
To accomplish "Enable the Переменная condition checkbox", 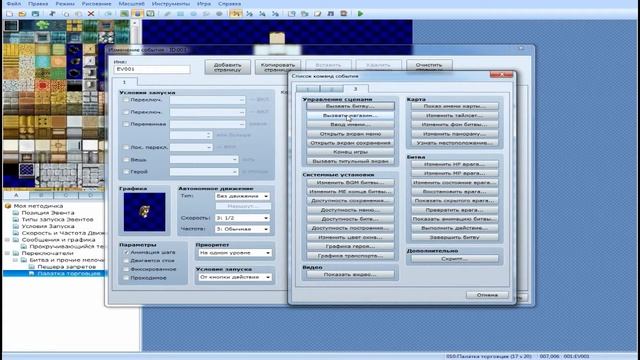I will pyautogui.click(x=126, y=124).
